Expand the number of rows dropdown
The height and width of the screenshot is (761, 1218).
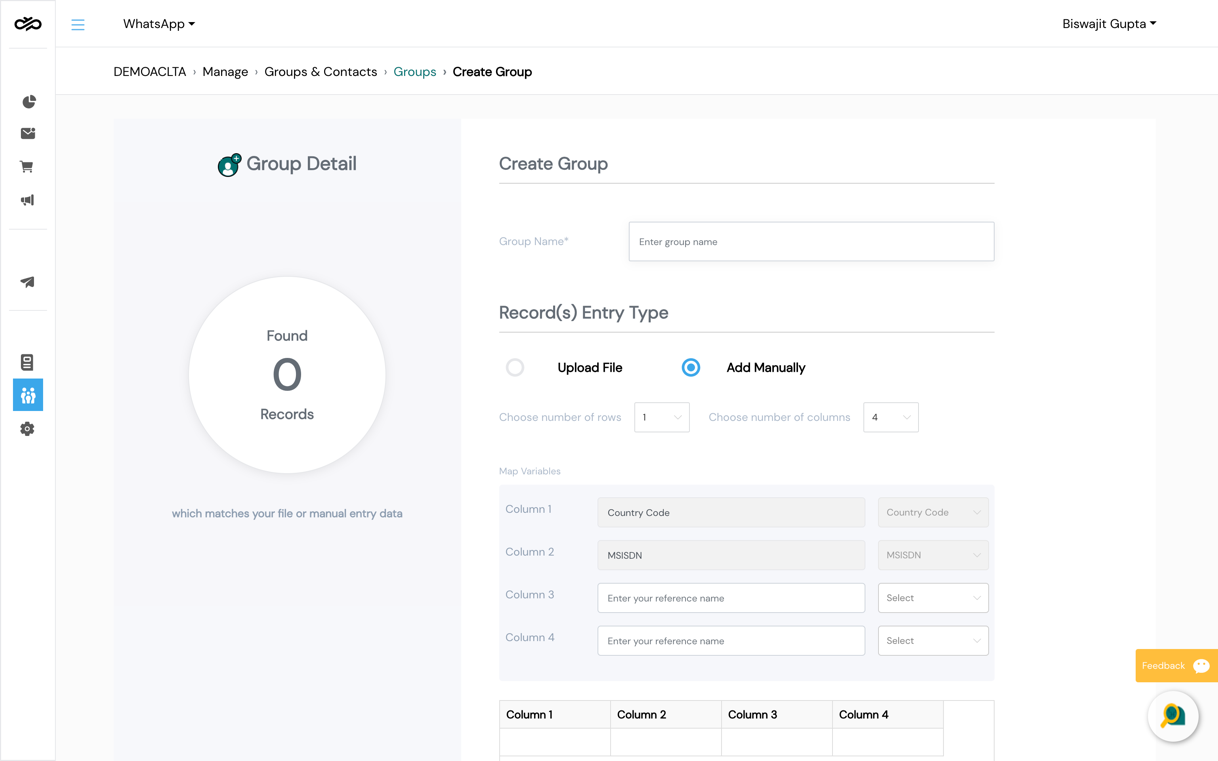tap(662, 417)
